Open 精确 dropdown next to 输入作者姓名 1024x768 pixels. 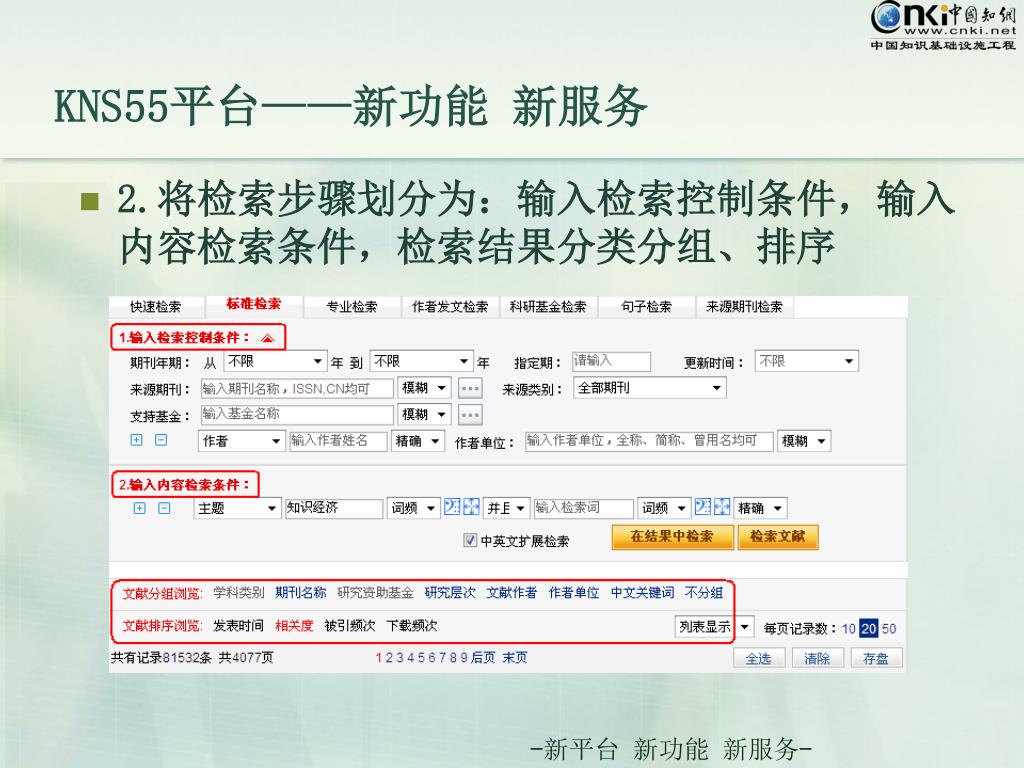(x=418, y=441)
